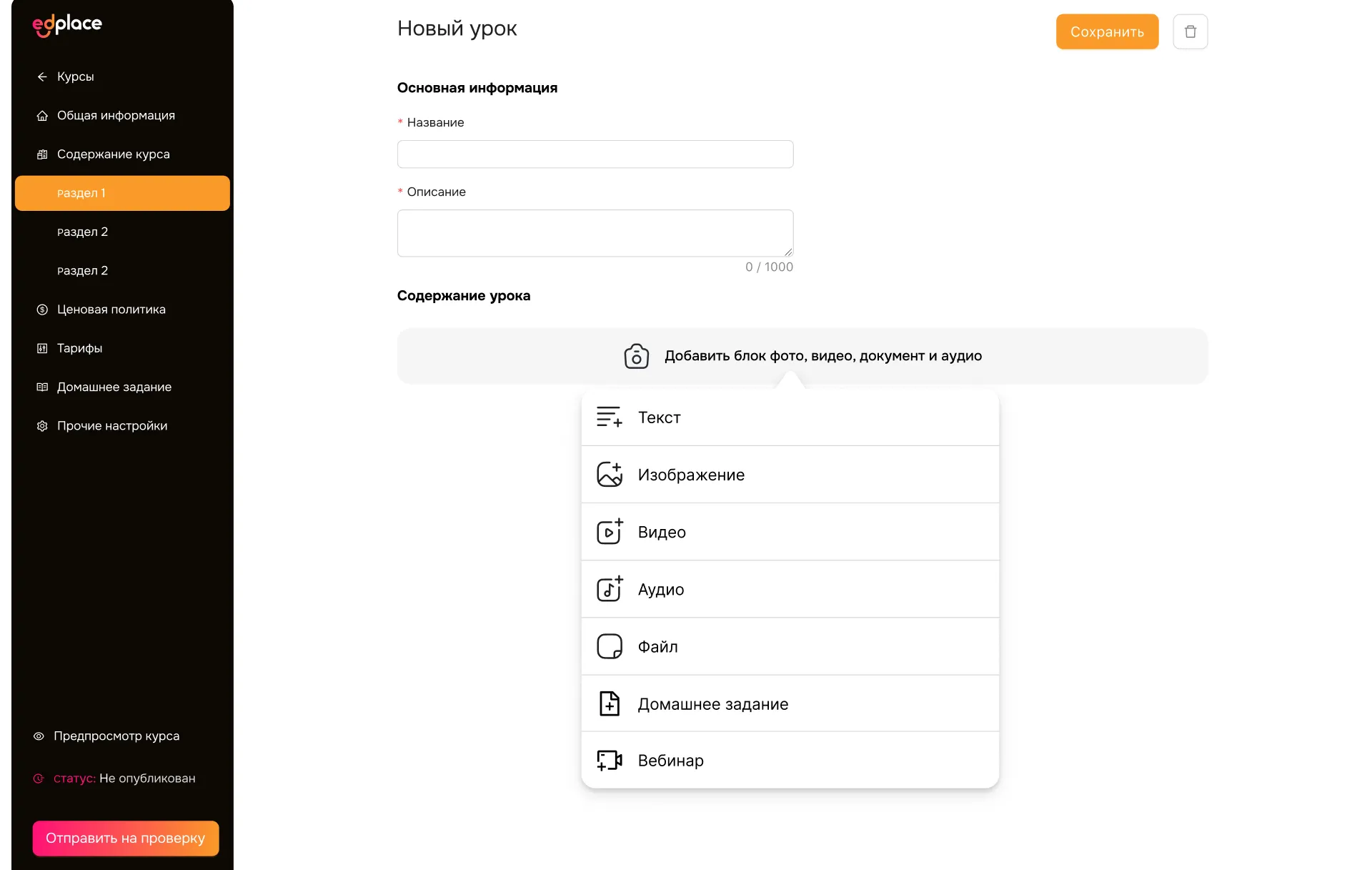Viewport: 1372px width, 870px height.
Task: Click the webinar camera icon
Action: coord(610,760)
